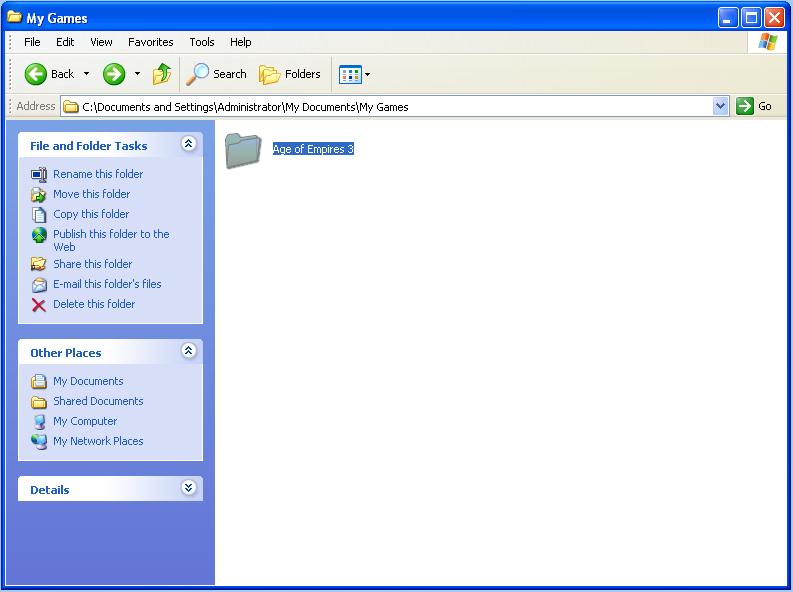Expand the Address bar dropdown

720,106
